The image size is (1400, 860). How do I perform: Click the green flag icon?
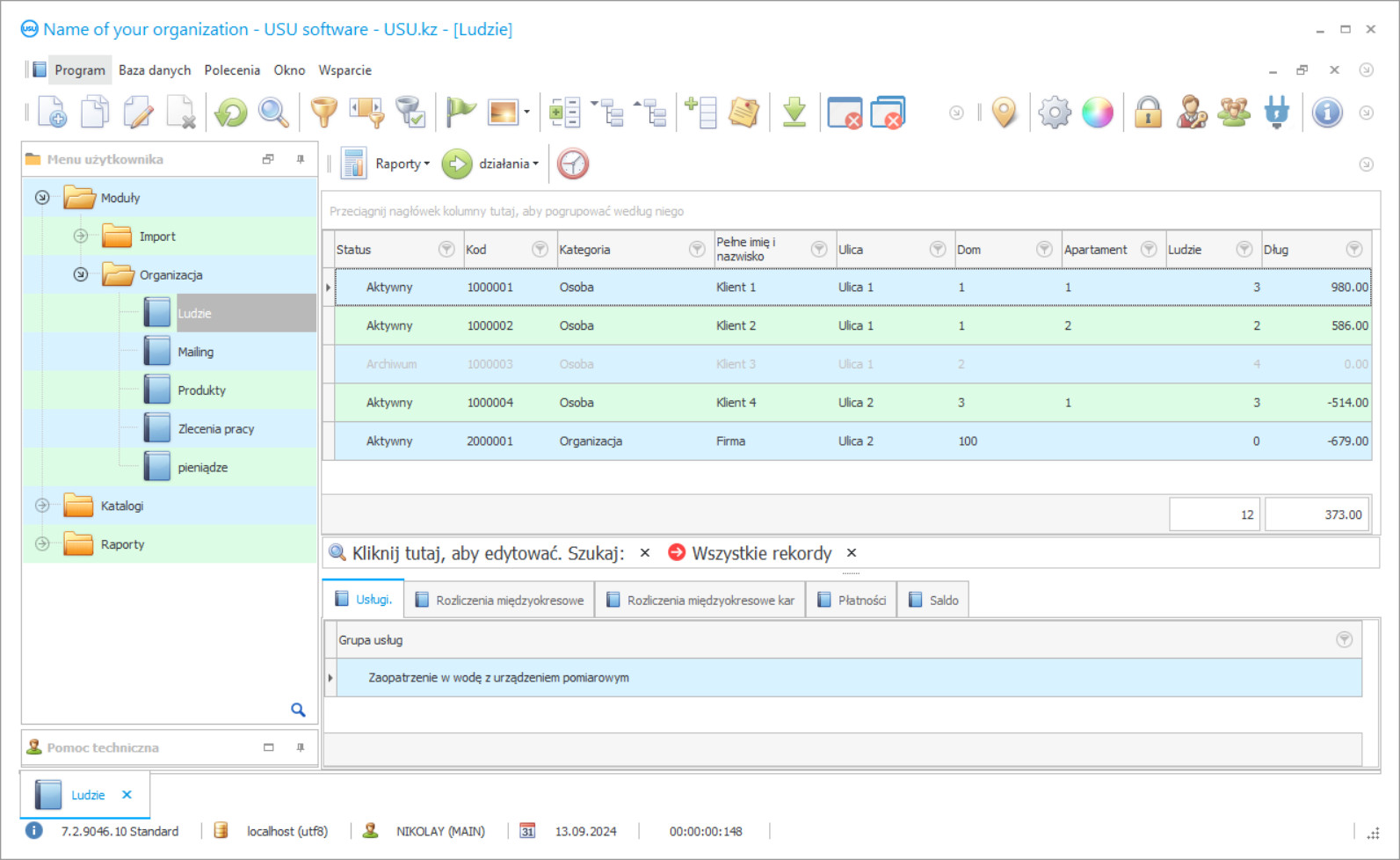point(461,113)
